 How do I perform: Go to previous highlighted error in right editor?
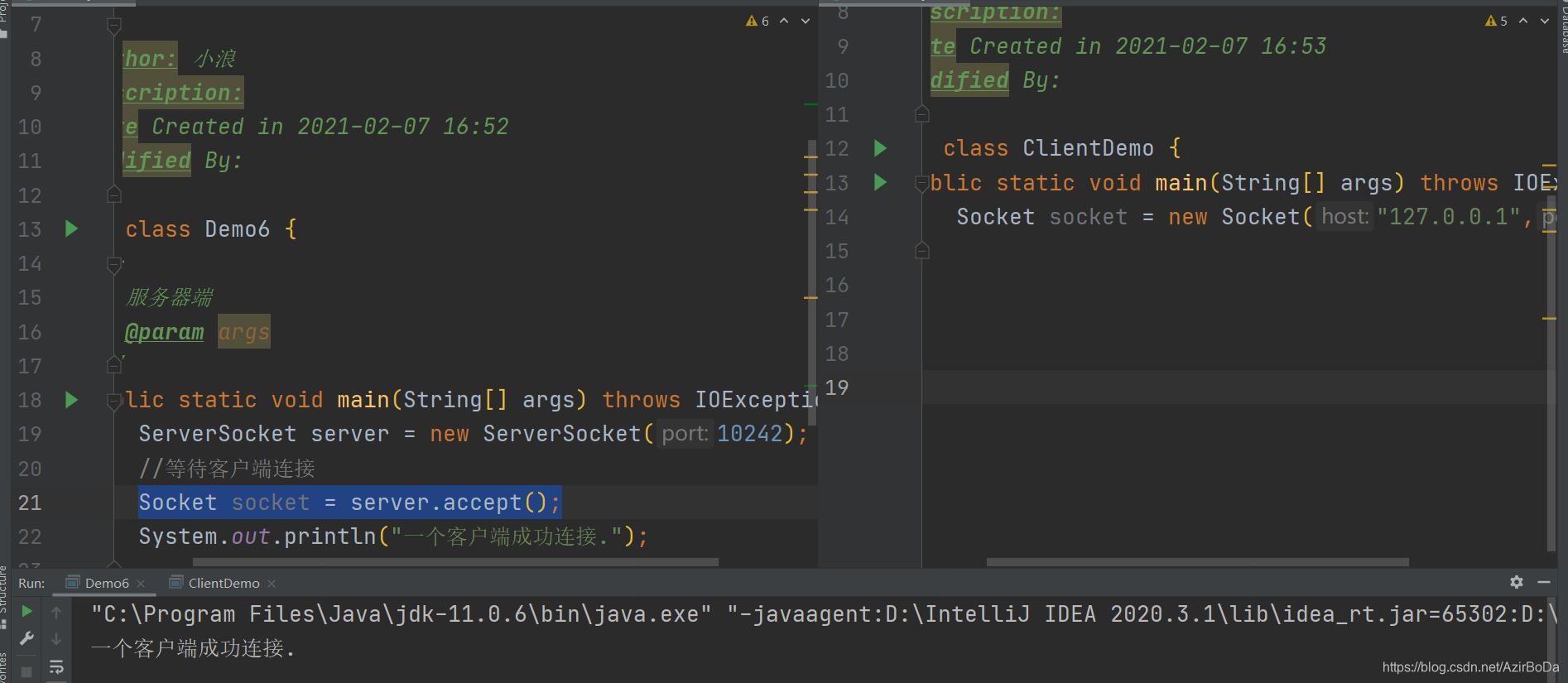click(1523, 21)
